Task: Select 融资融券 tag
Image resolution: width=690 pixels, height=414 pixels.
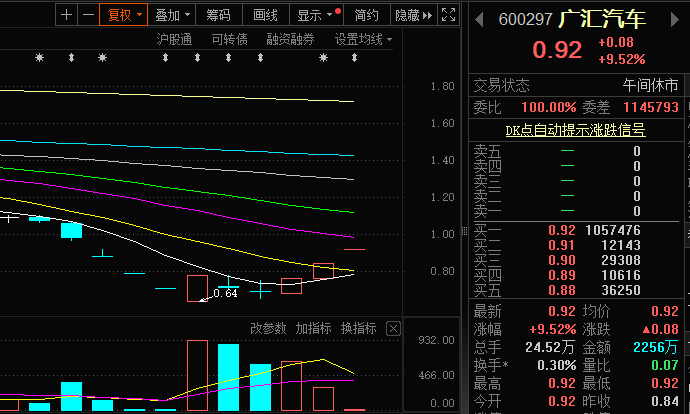Action: click(x=290, y=40)
